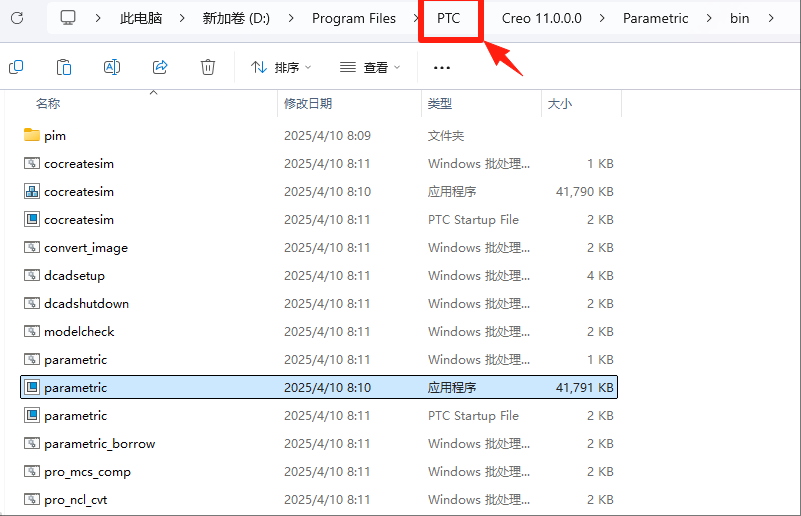Screen dimensions: 801x516
Task: Sort by the 大小 column header
Action: click(x=560, y=104)
